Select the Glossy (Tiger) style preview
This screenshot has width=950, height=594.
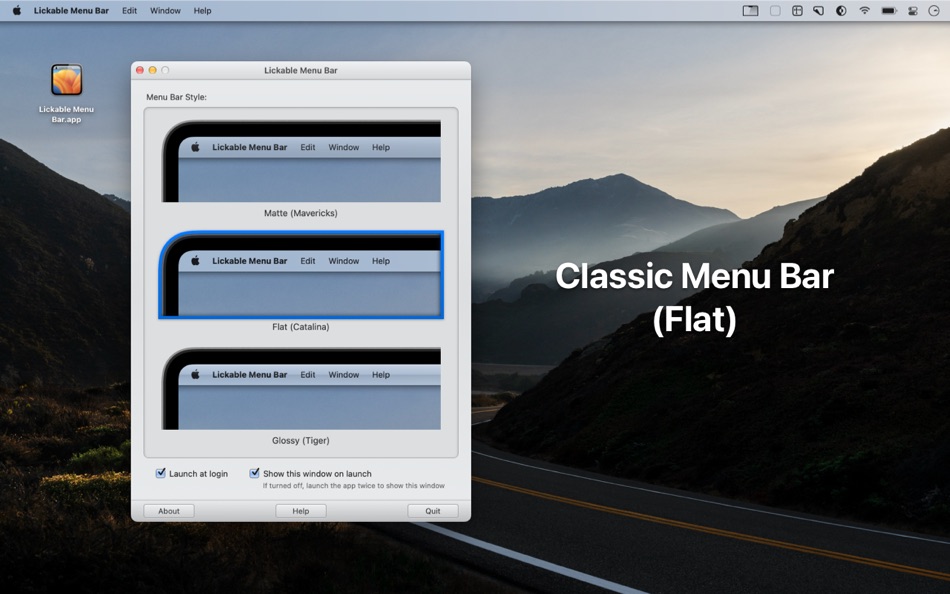(x=300, y=388)
